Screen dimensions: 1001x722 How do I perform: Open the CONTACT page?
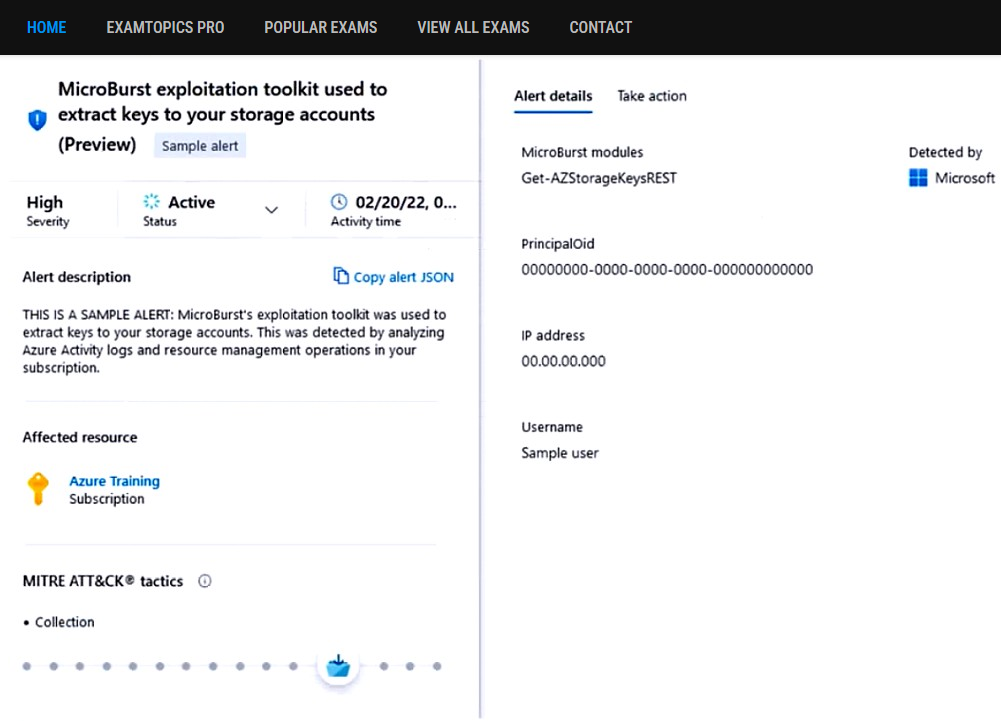(601, 27)
